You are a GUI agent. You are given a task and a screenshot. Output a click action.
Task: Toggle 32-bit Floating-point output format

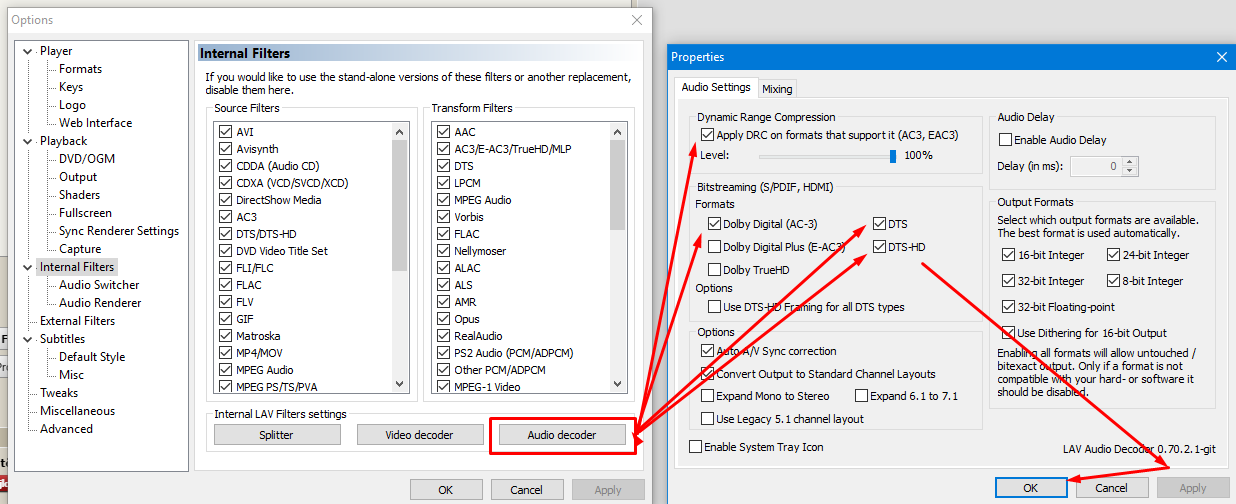(1008, 307)
